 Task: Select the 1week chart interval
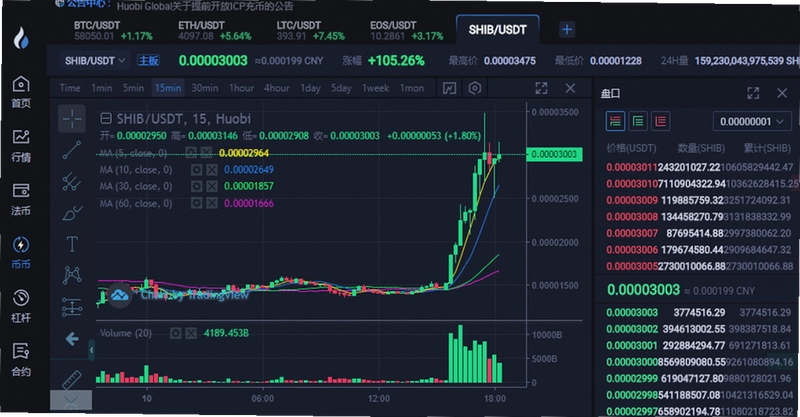point(376,88)
